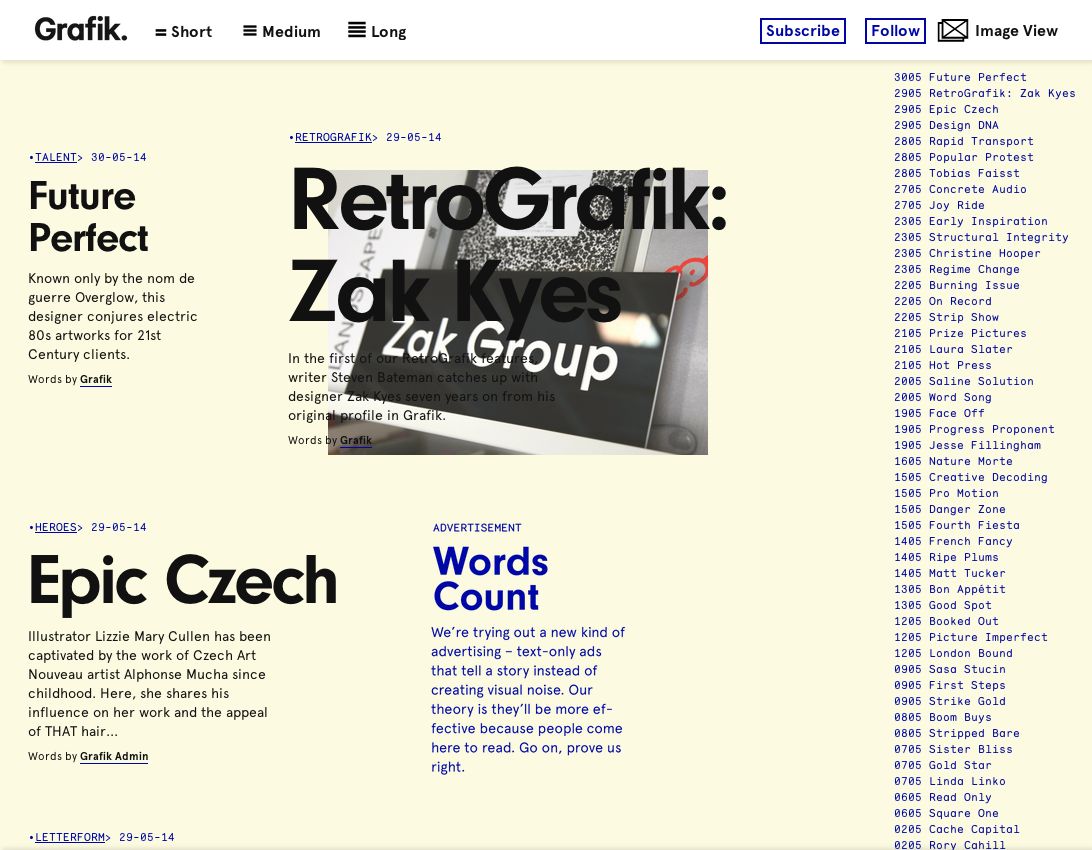Click Grafik author under Future Perfect
This screenshot has width=1092, height=850.
[x=95, y=379]
